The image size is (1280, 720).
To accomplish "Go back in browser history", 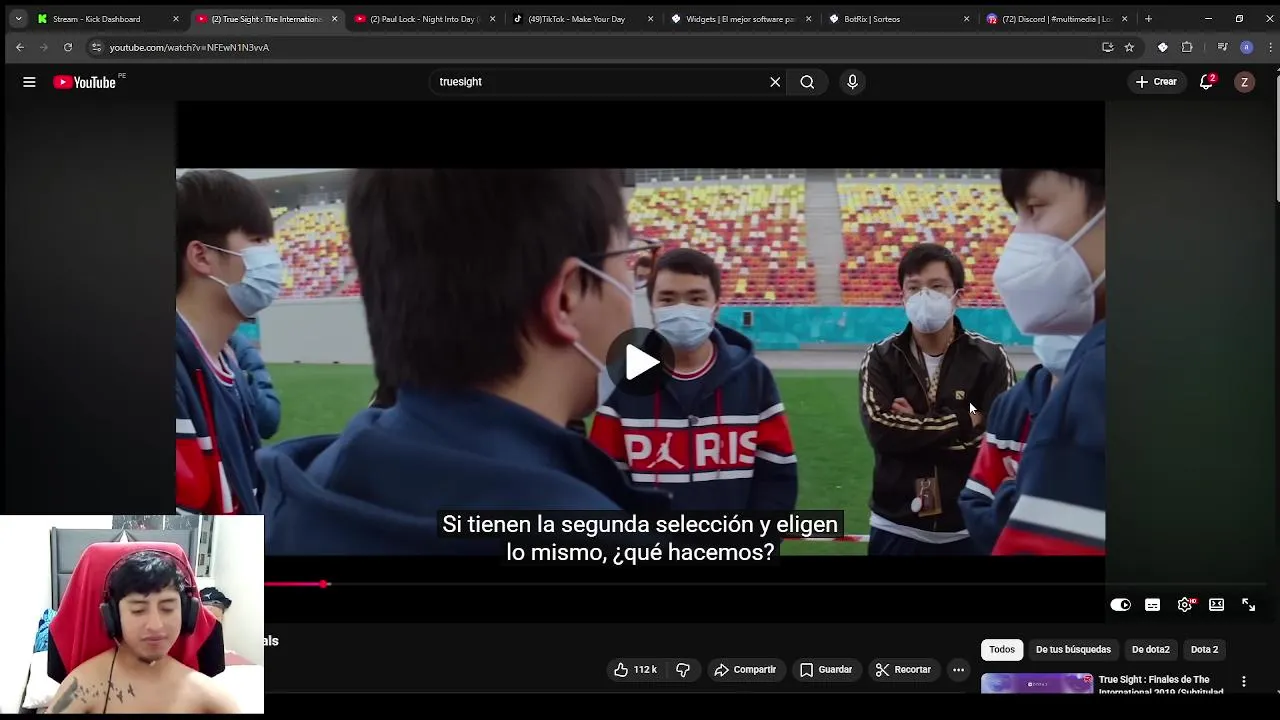I will tap(19, 47).
